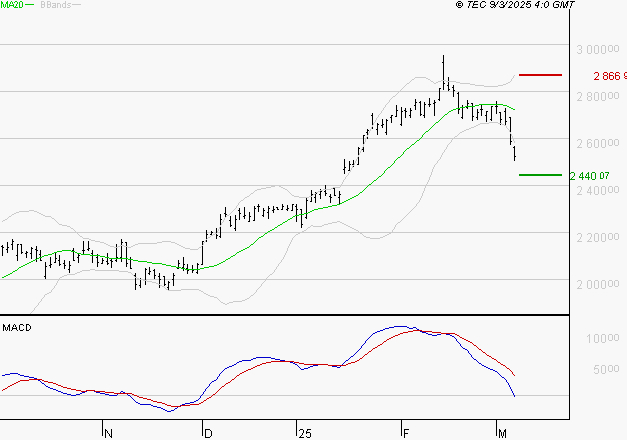Click the 25 year marker on time axis

pyautogui.click(x=305, y=434)
